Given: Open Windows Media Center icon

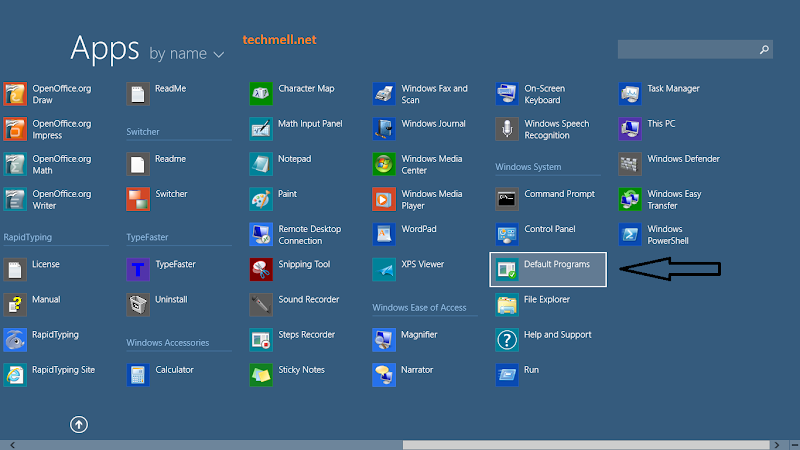Looking at the screenshot, I should tap(384, 164).
